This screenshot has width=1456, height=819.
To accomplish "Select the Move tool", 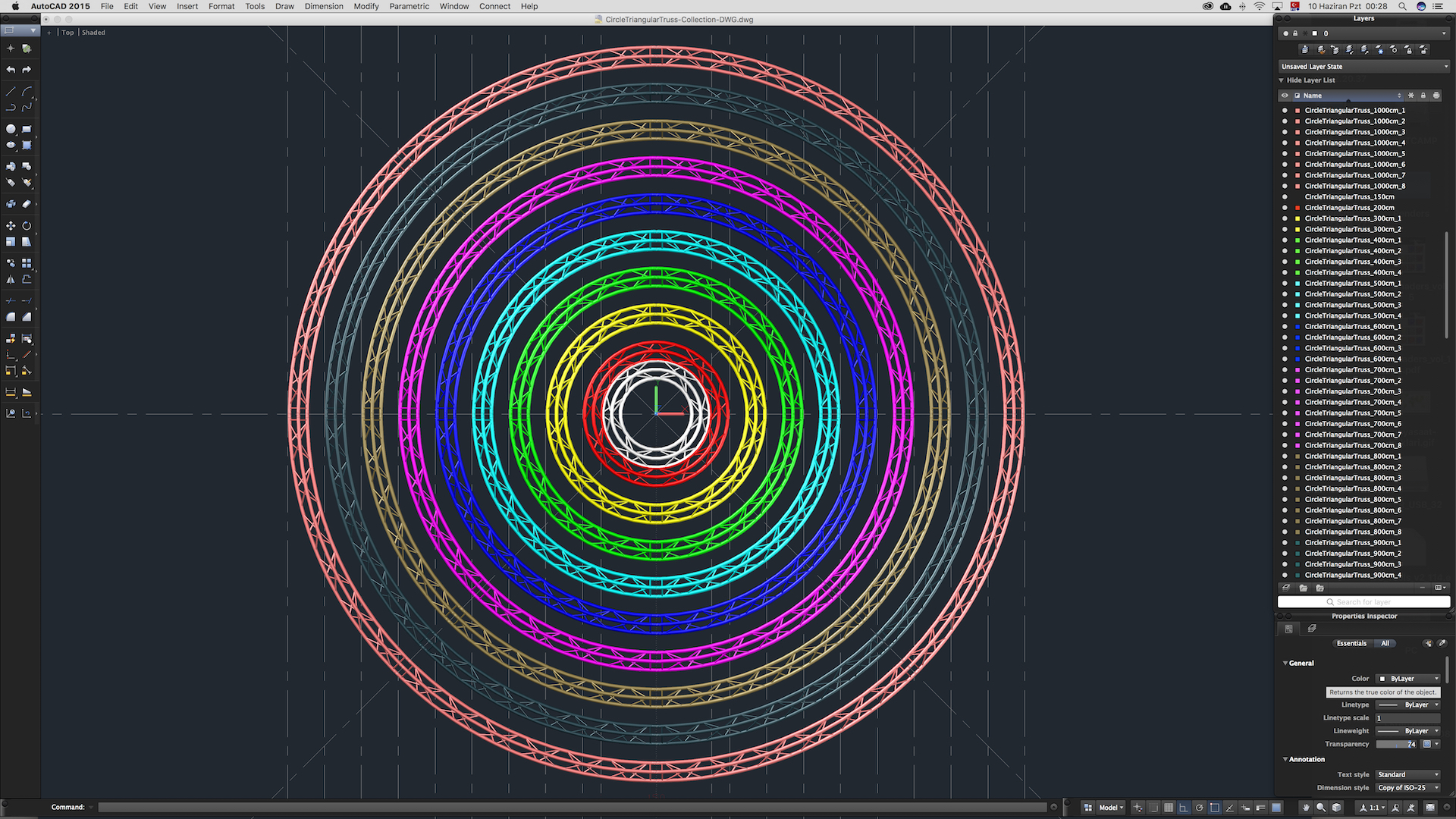I will coord(11,226).
